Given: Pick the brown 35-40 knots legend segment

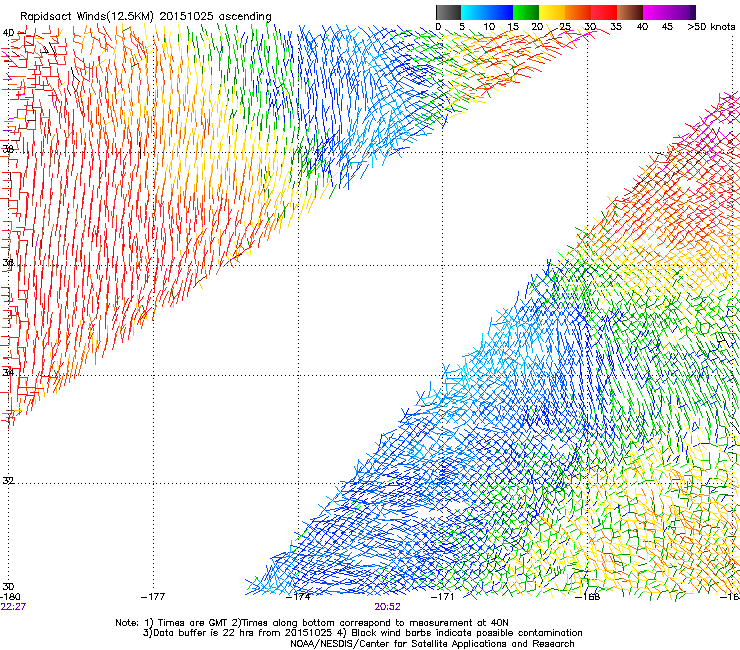Looking at the screenshot, I should (630, 12).
